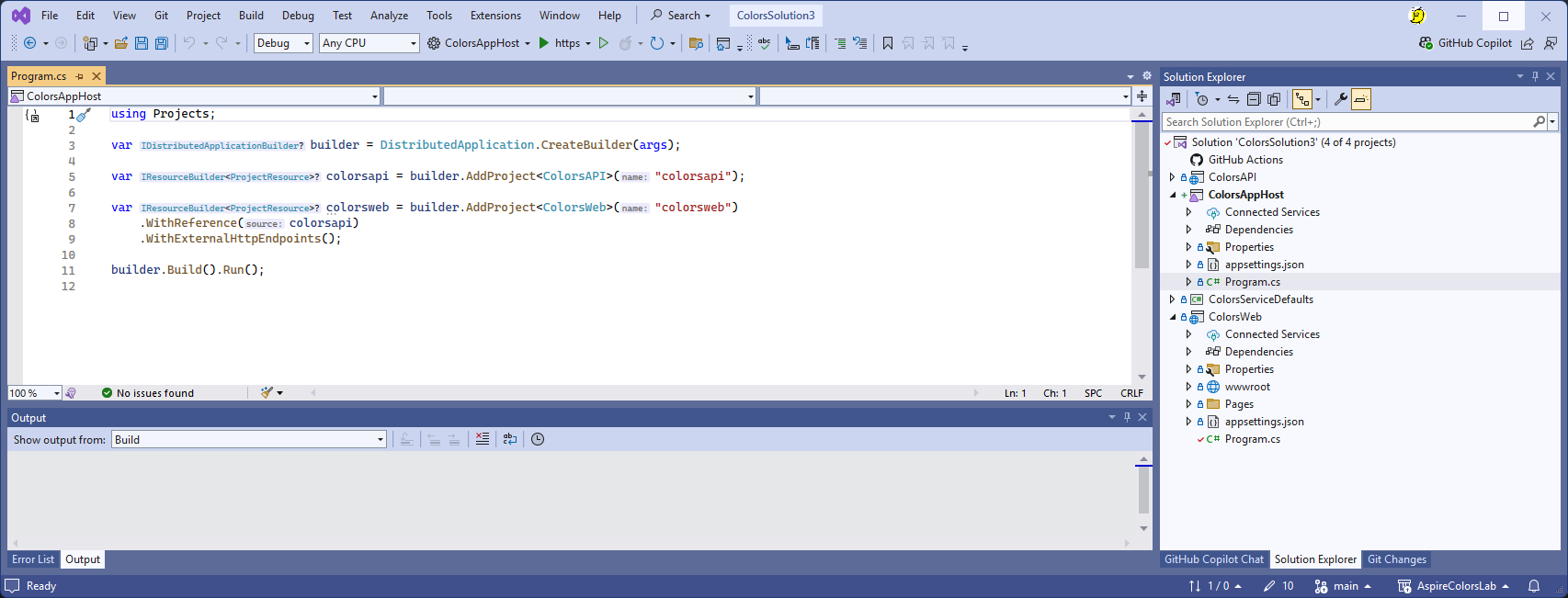Open Solution Explorer properties wrench icon
This screenshot has width=1568, height=598.
coord(1340,99)
